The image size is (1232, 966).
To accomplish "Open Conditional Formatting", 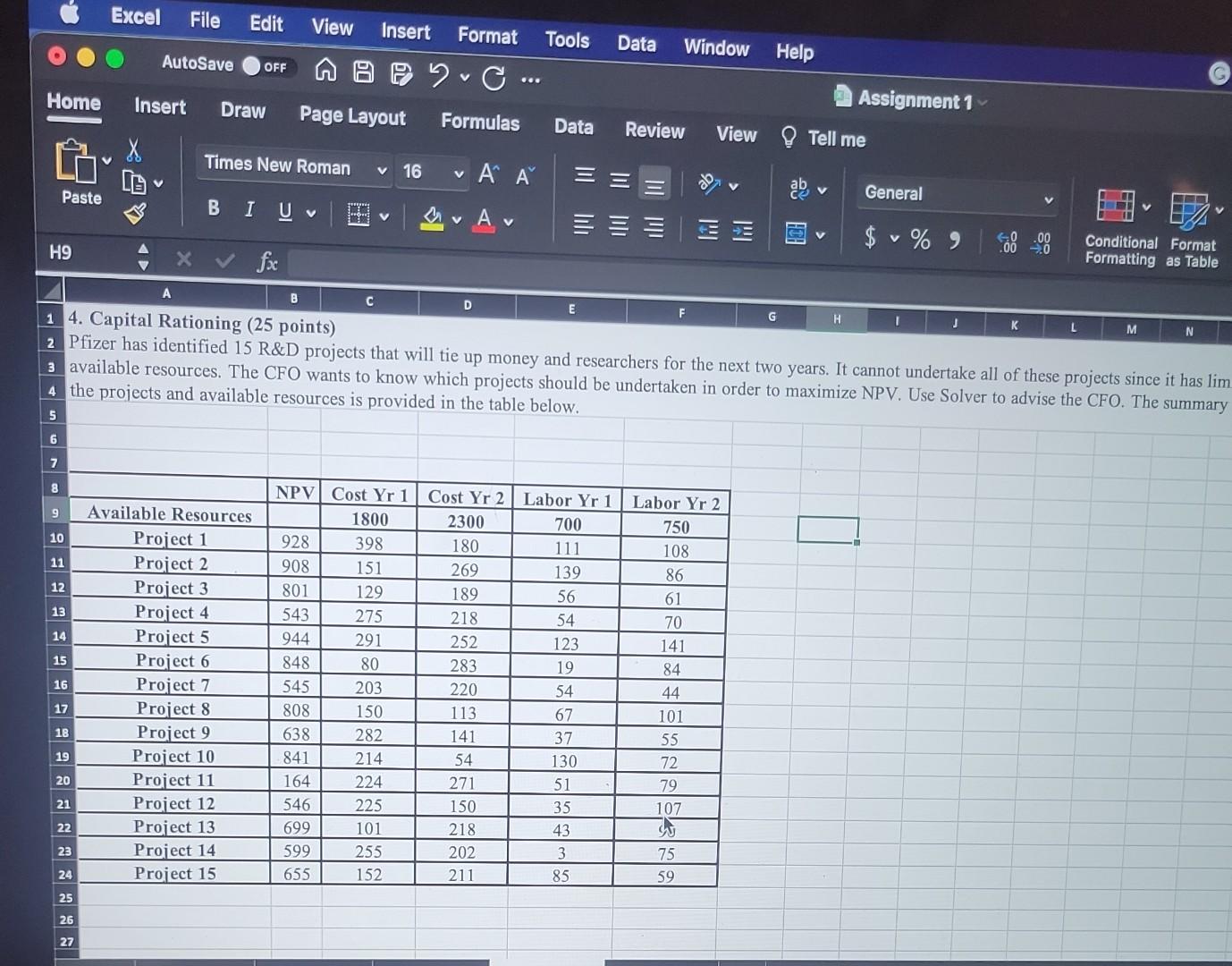I will point(1120,229).
